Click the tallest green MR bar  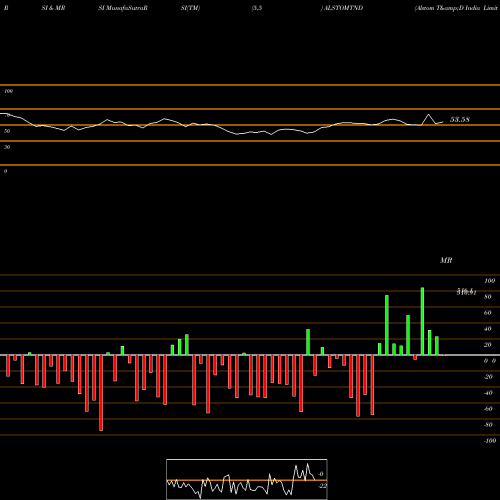(422, 321)
